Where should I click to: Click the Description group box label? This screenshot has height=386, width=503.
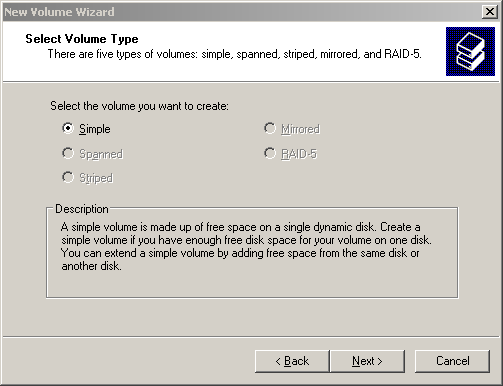tap(82, 209)
